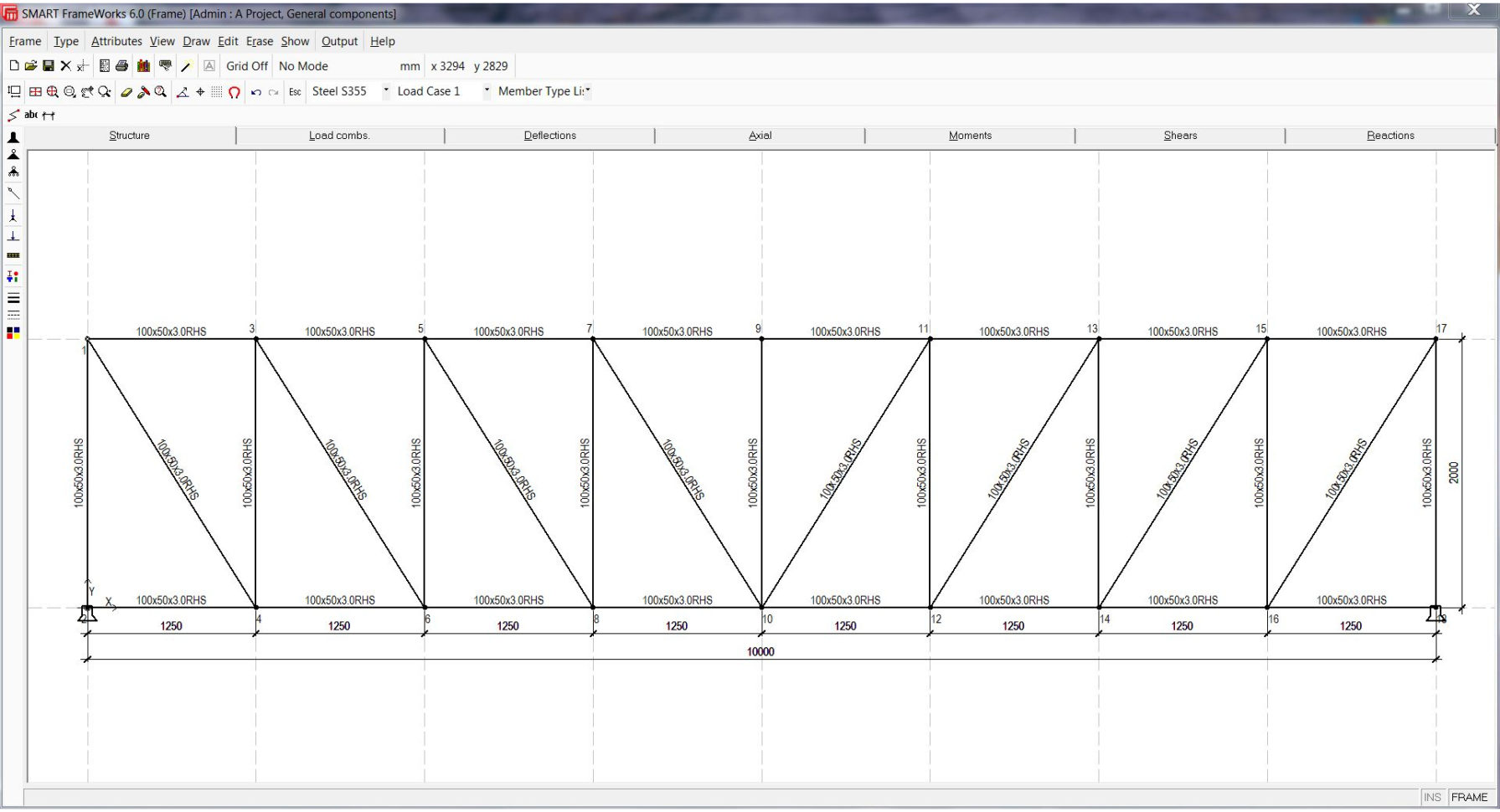Image resolution: width=1500 pixels, height=812 pixels.
Task: Toggle the snap grid dots icon
Action: point(215,92)
